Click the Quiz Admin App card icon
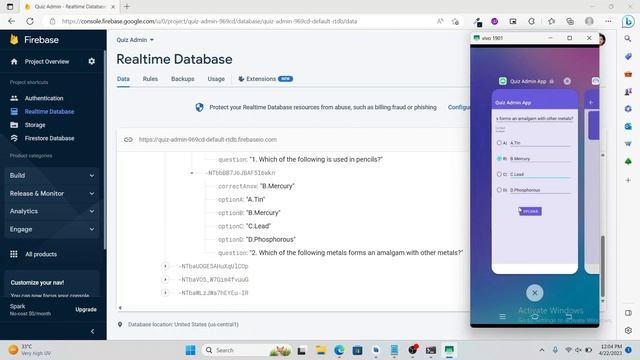This screenshot has height=360, width=640. [x=503, y=81]
